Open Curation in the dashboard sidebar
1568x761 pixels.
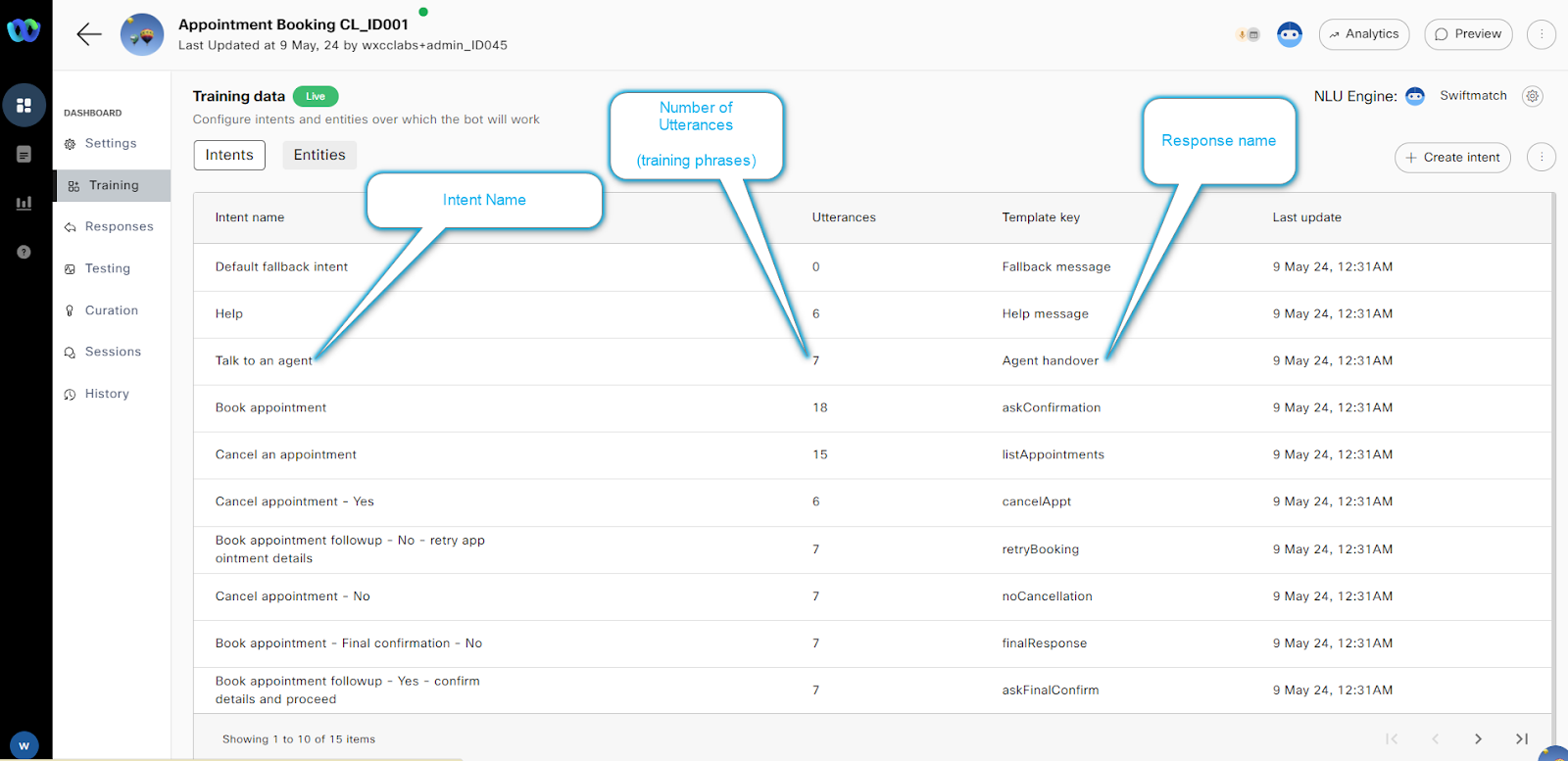111,310
